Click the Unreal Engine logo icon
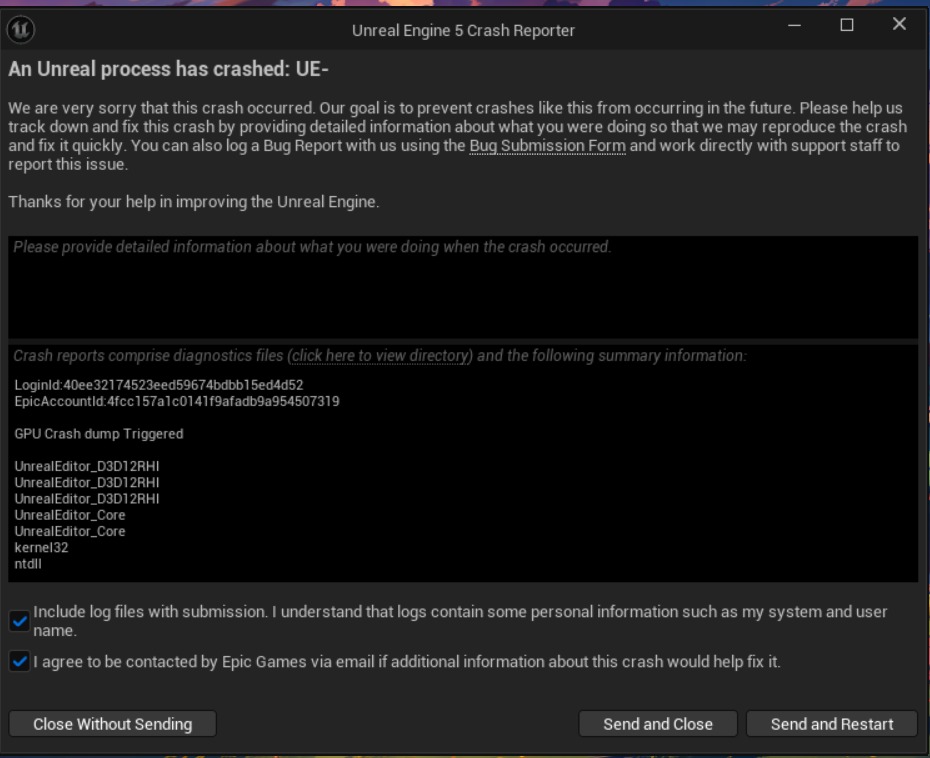 pos(21,29)
